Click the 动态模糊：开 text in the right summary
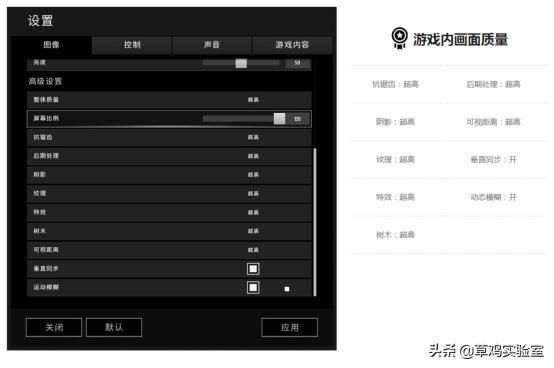 (x=493, y=197)
